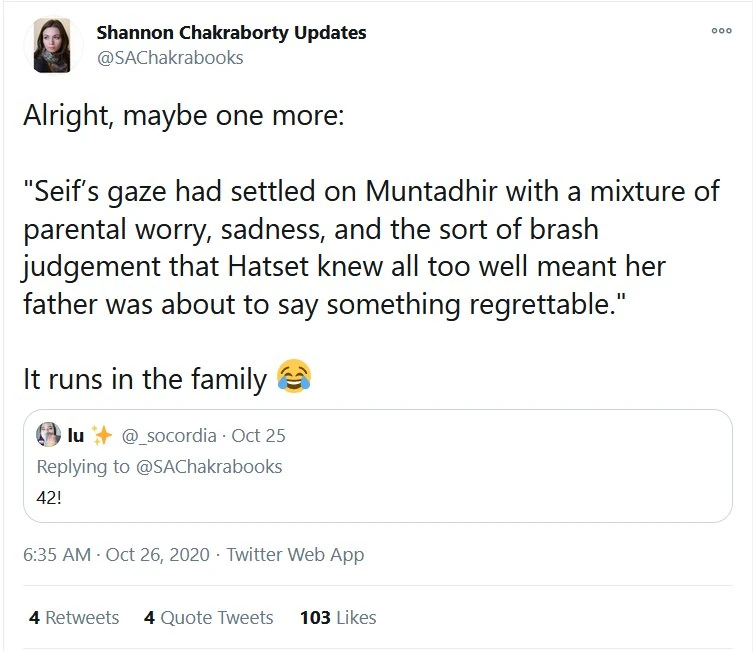
Task: View the "4 Retweets" list
Action: [74, 617]
